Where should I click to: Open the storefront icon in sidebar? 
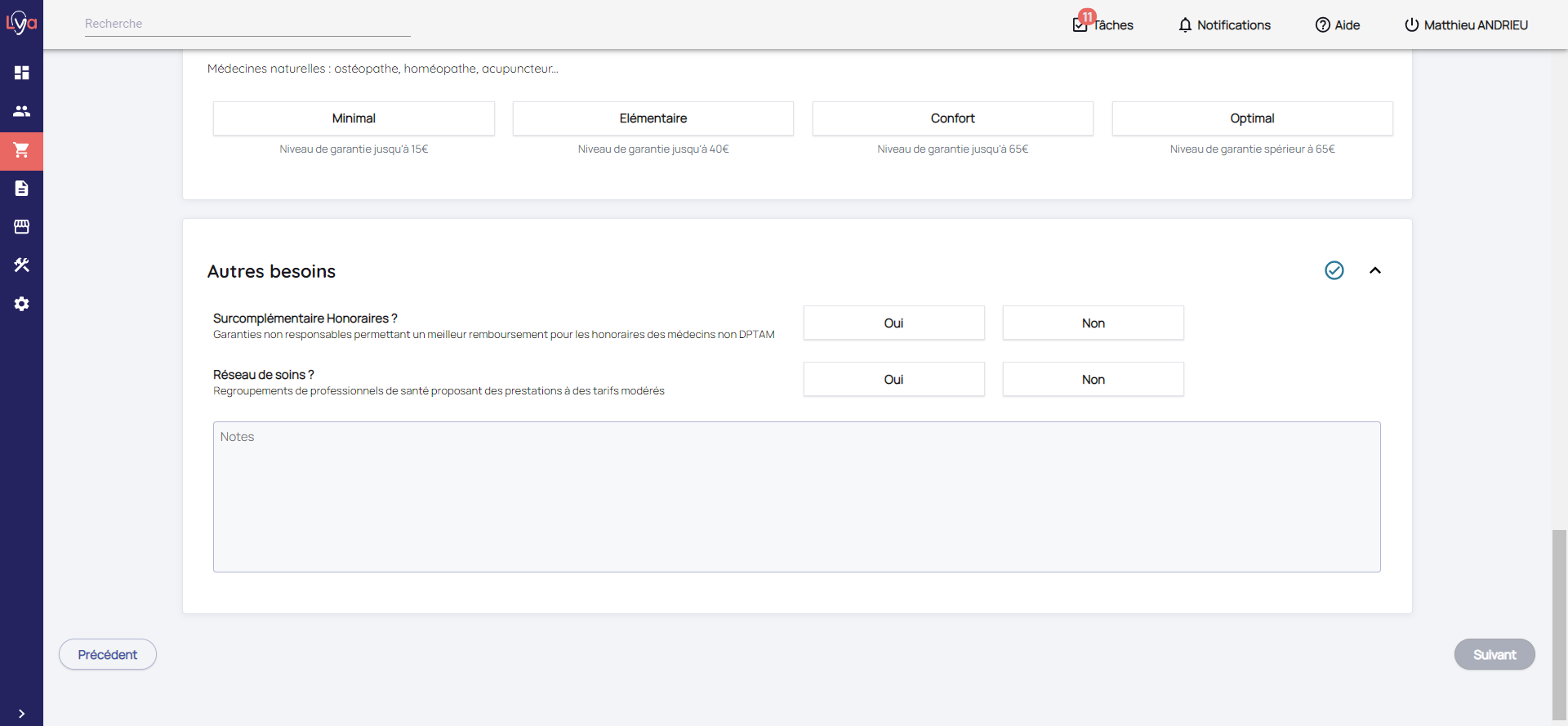21,227
